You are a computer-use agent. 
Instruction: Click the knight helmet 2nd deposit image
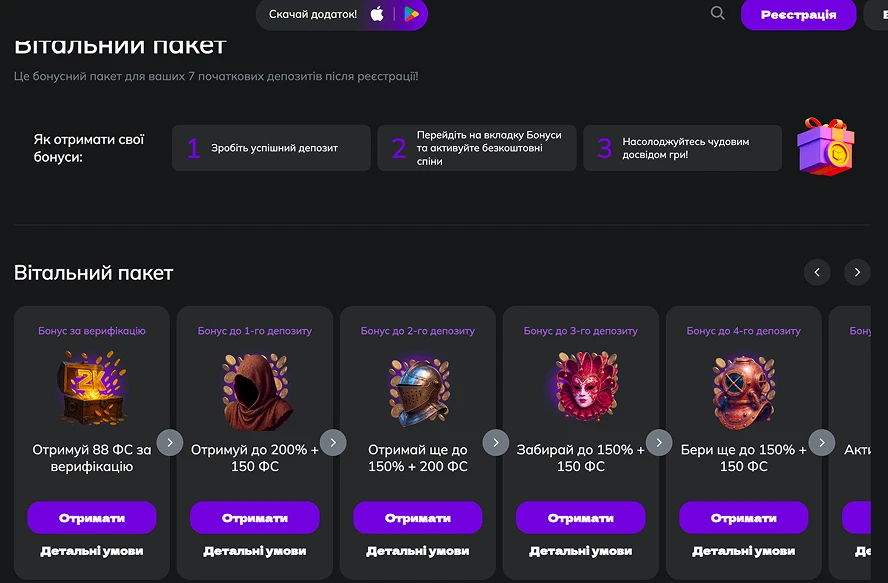[417, 391]
